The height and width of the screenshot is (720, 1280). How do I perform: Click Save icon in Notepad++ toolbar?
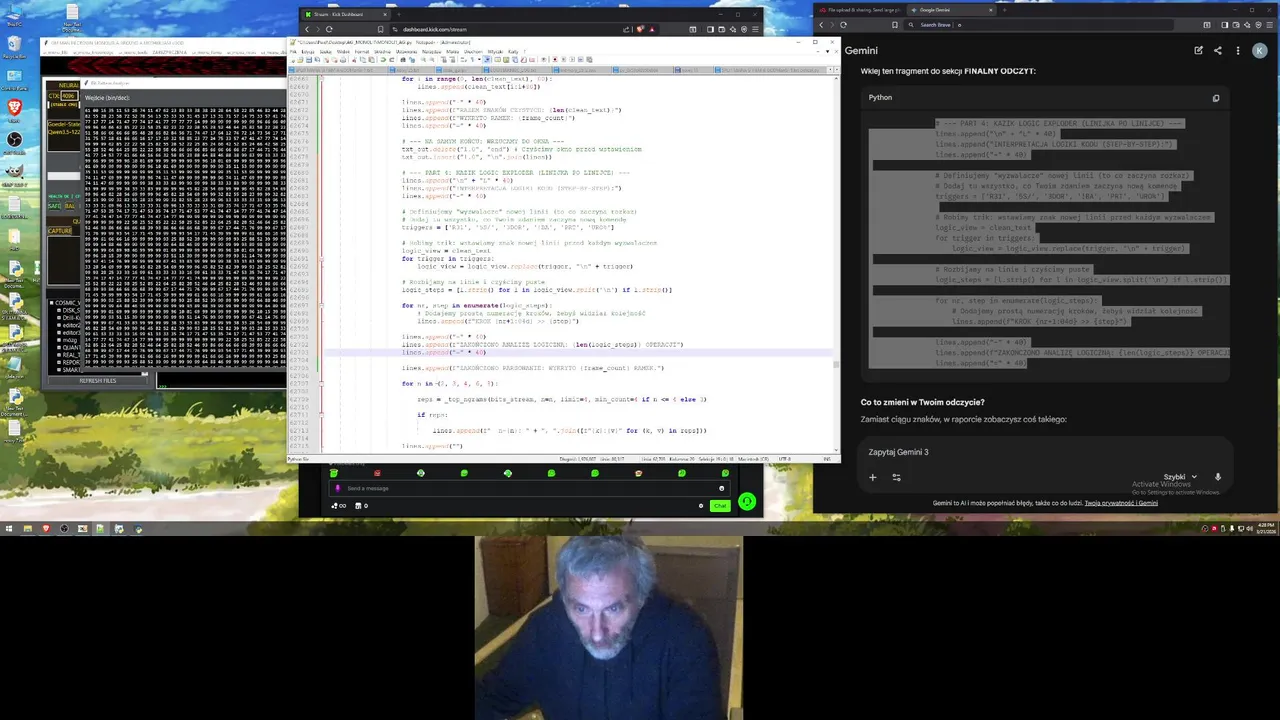(308, 60)
